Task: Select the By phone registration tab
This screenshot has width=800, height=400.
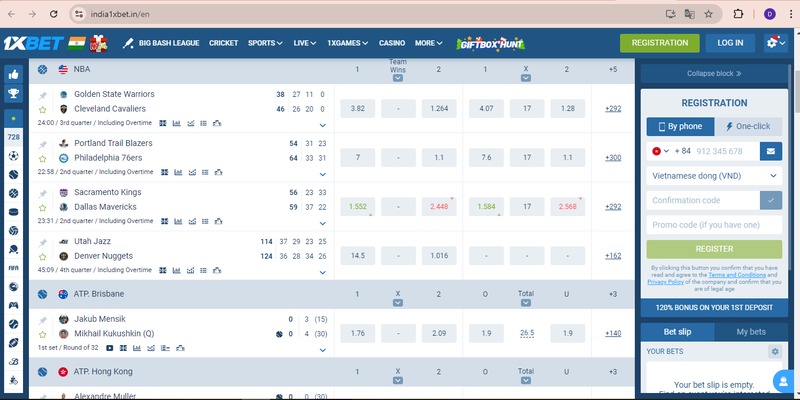Action: pyautogui.click(x=681, y=127)
